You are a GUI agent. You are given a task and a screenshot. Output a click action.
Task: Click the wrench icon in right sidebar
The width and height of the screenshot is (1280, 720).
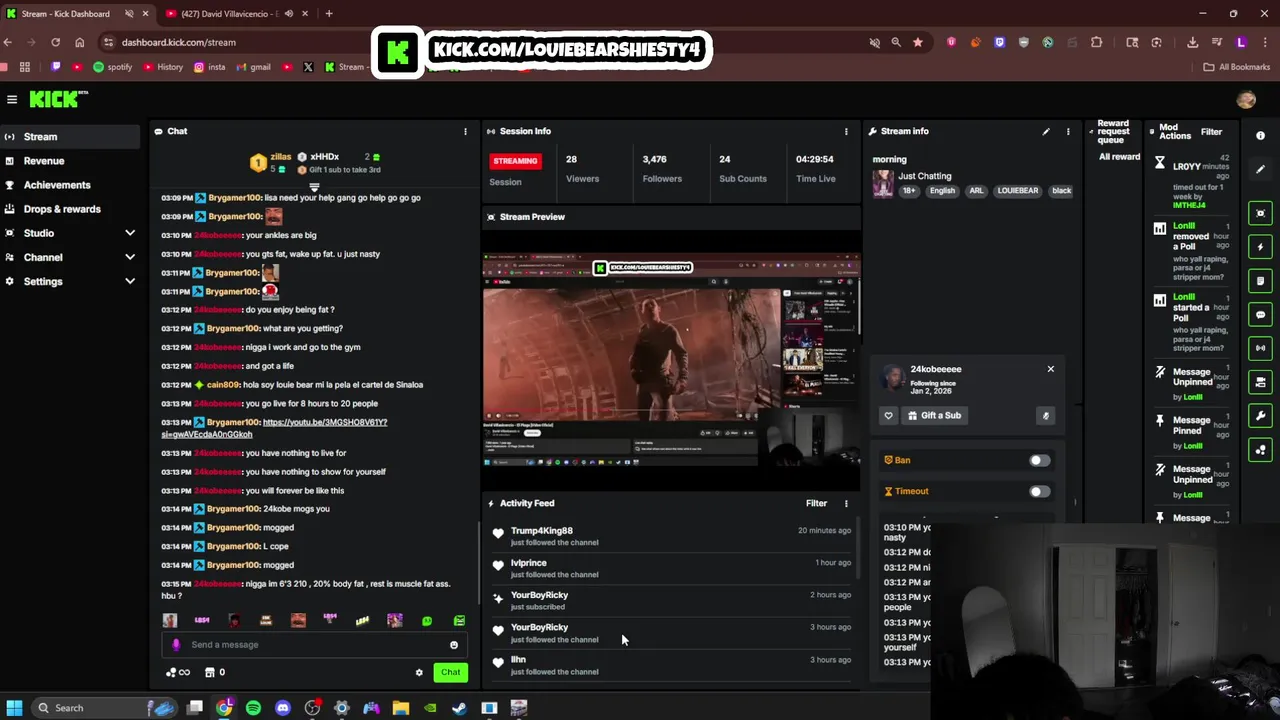pyautogui.click(x=1260, y=416)
